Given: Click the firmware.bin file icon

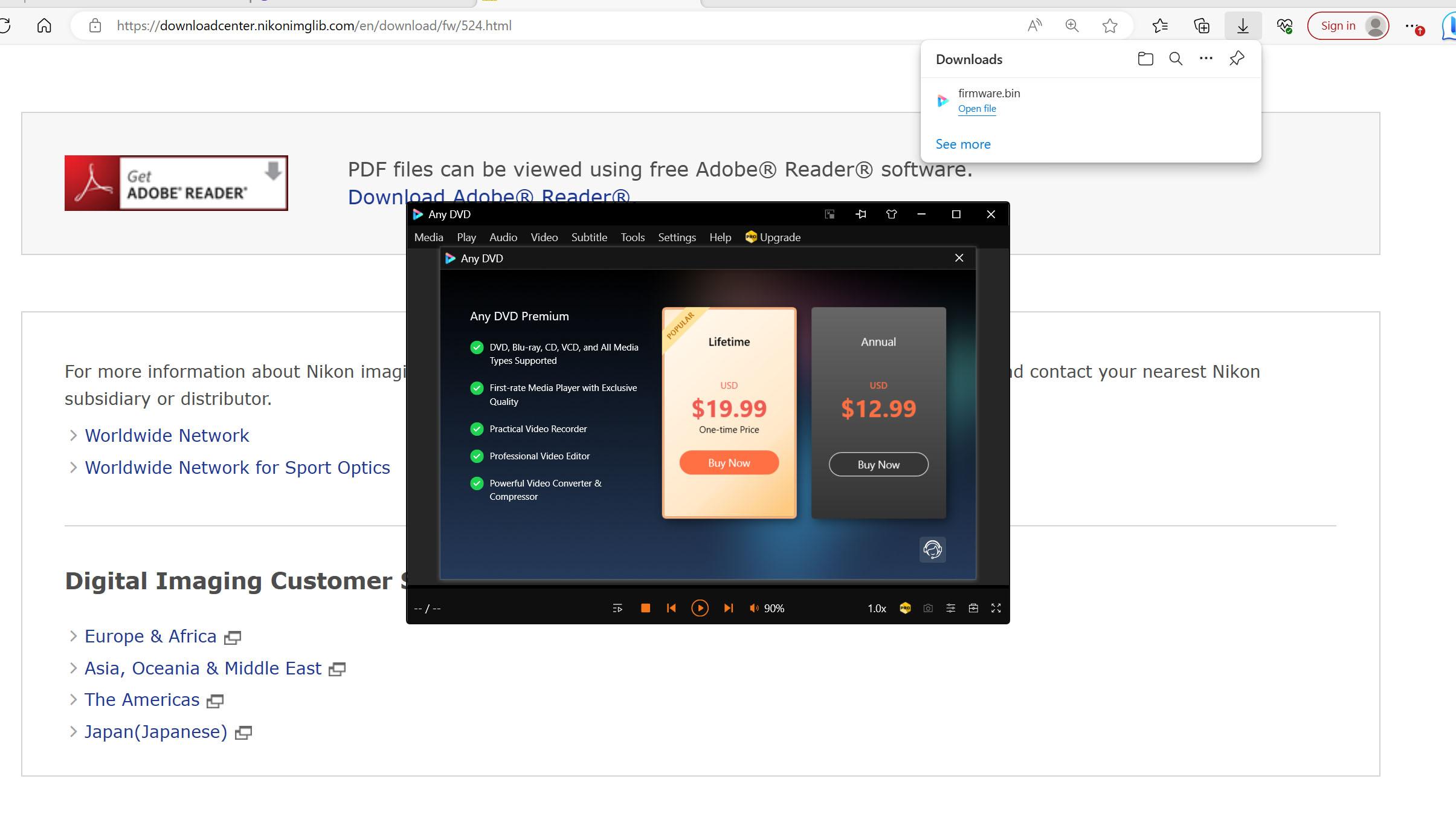Looking at the screenshot, I should (x=942, y=100).
